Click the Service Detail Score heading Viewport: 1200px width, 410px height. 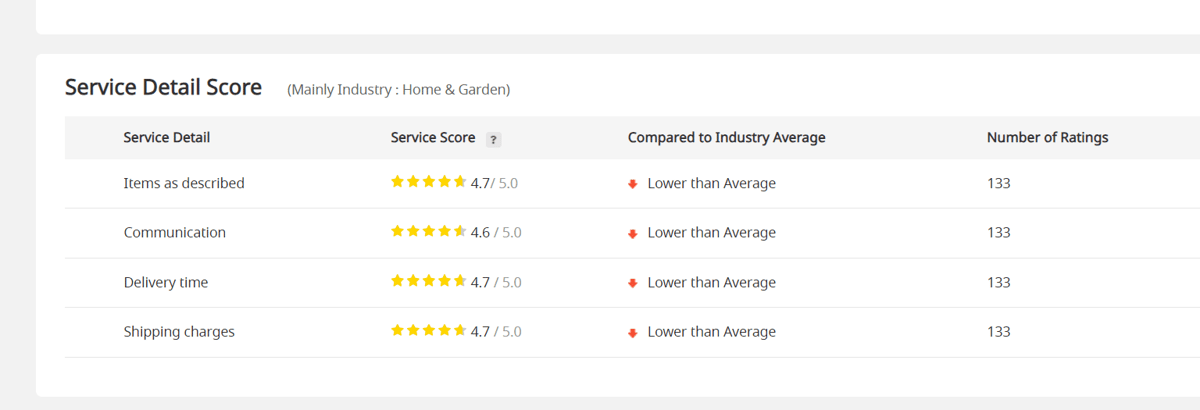pyautogui.click(x=163, y=87)
